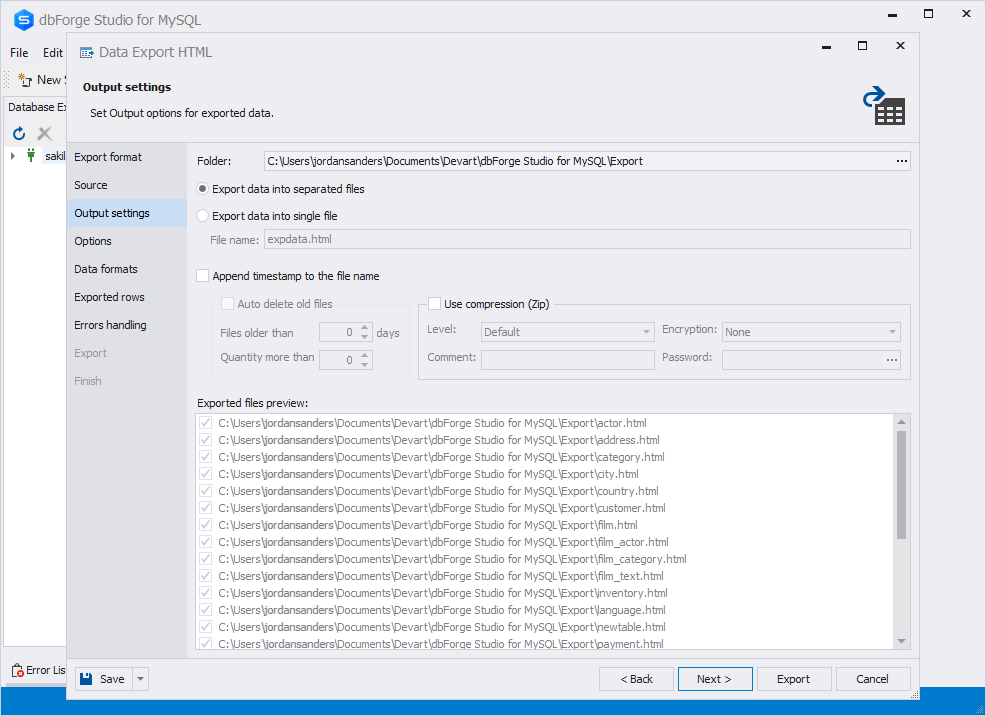Screen dimensions: 986x716
Task: Browse for output folder with ellipsis button
Action: [x=902, y=161]
